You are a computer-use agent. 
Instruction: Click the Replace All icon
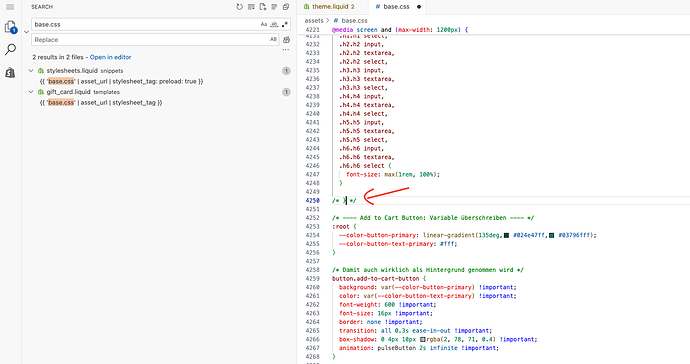(x=286, y=40)
